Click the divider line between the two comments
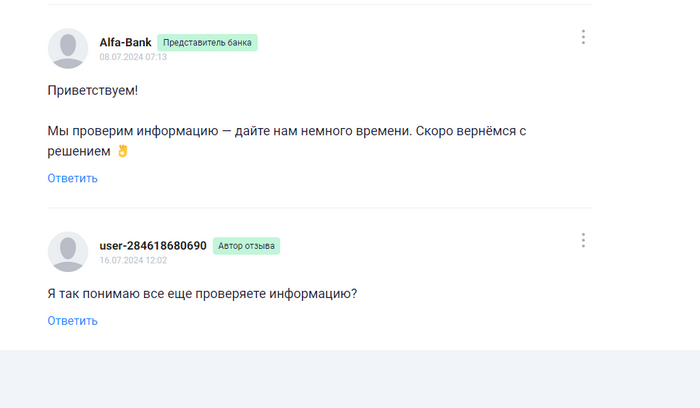The height and width of the screenshot is (408, 700). [x=319, y=208]
